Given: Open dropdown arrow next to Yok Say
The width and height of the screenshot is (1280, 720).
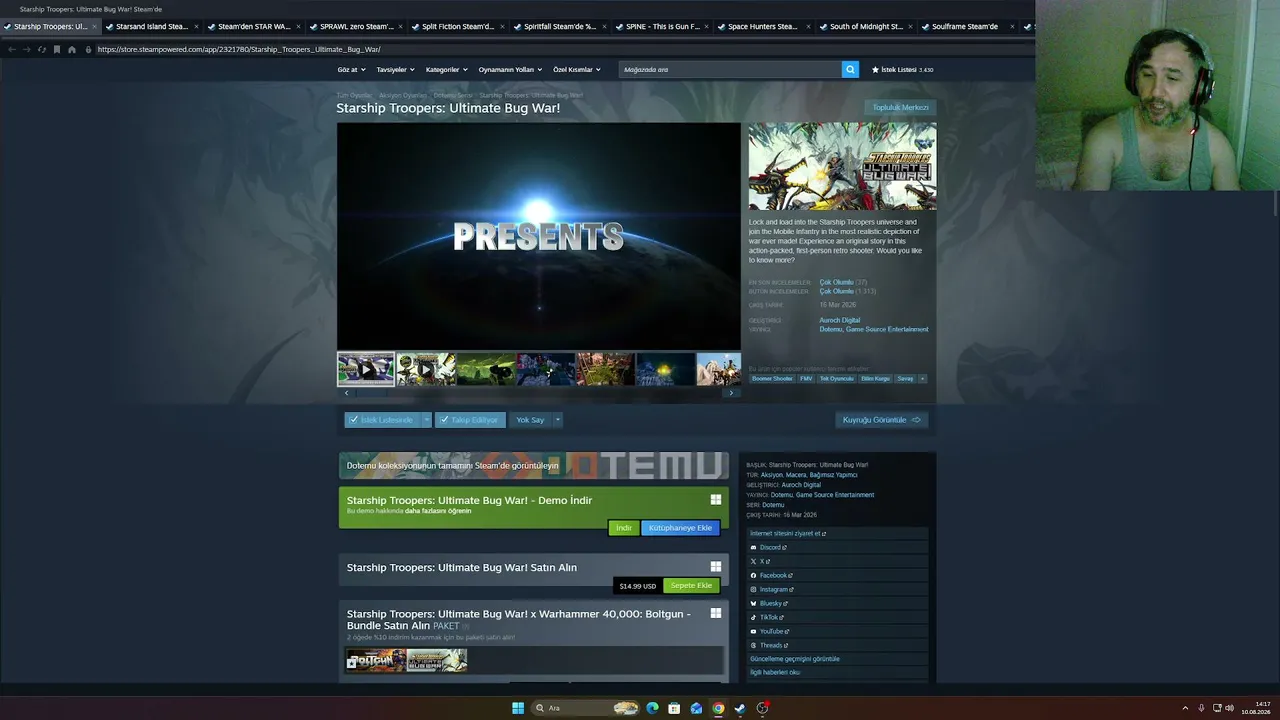Looking at the screenshot, I should [x=558, y=420].
